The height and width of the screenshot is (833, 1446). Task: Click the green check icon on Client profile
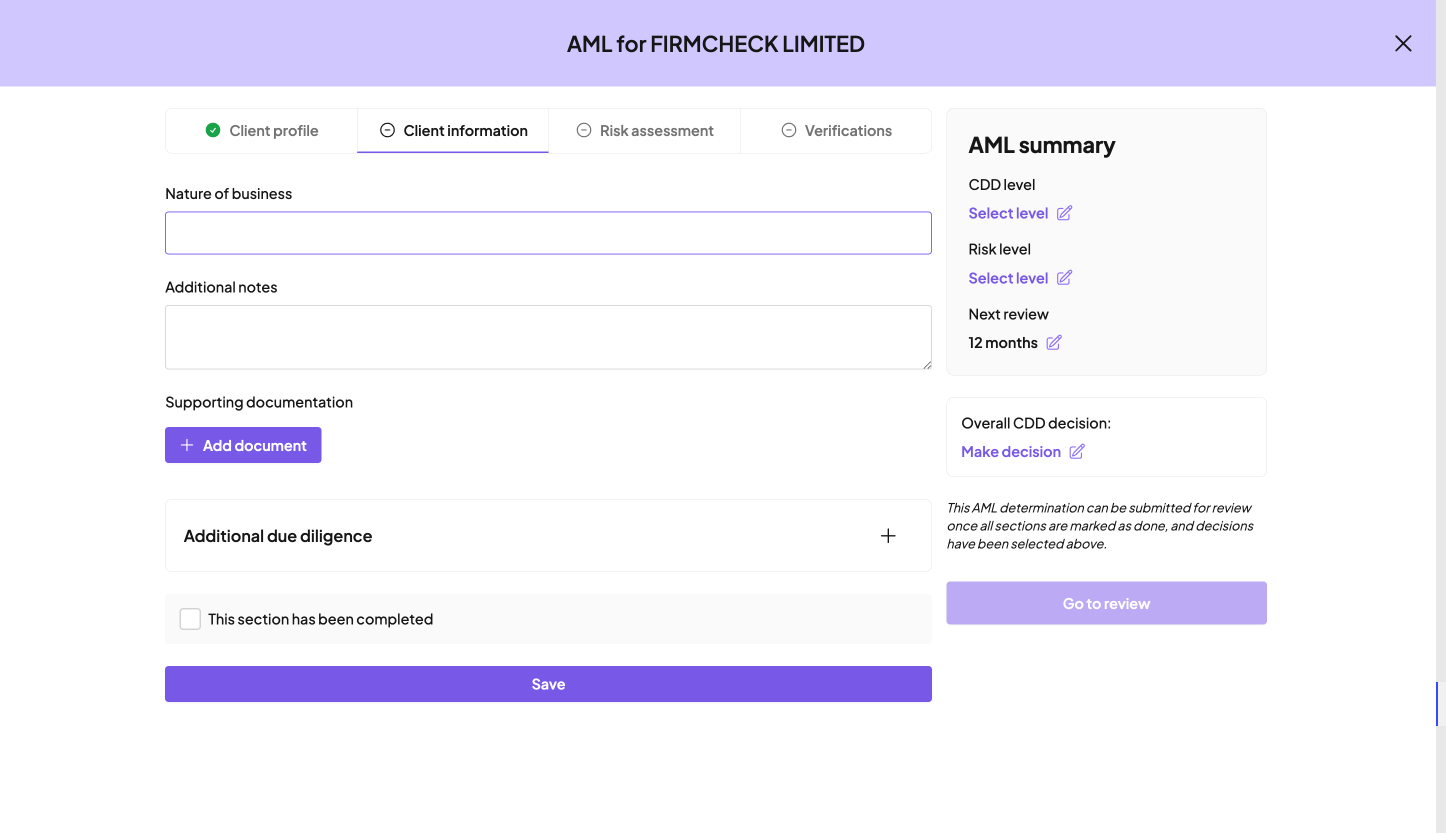coord(213,130)
